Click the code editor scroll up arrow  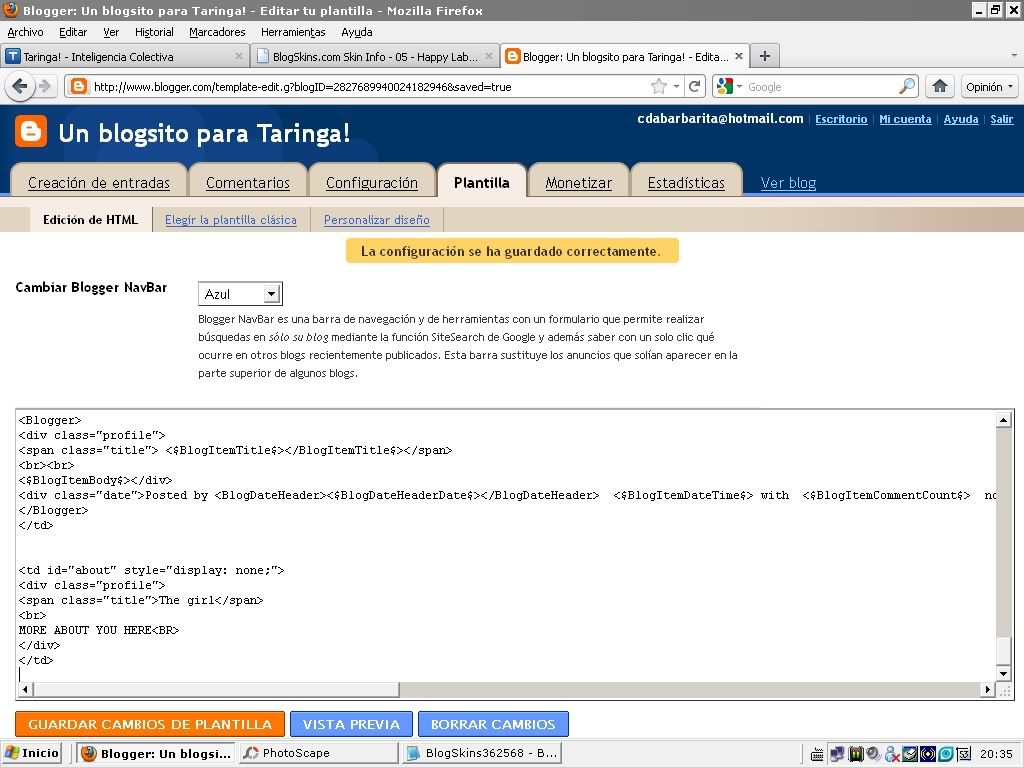coord(1004,419)
